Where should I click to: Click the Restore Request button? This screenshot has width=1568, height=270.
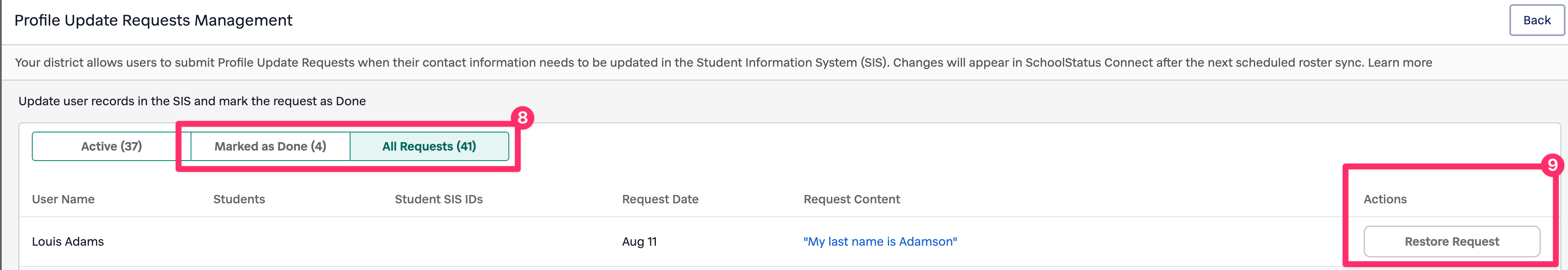click(x=1451, y=241)
